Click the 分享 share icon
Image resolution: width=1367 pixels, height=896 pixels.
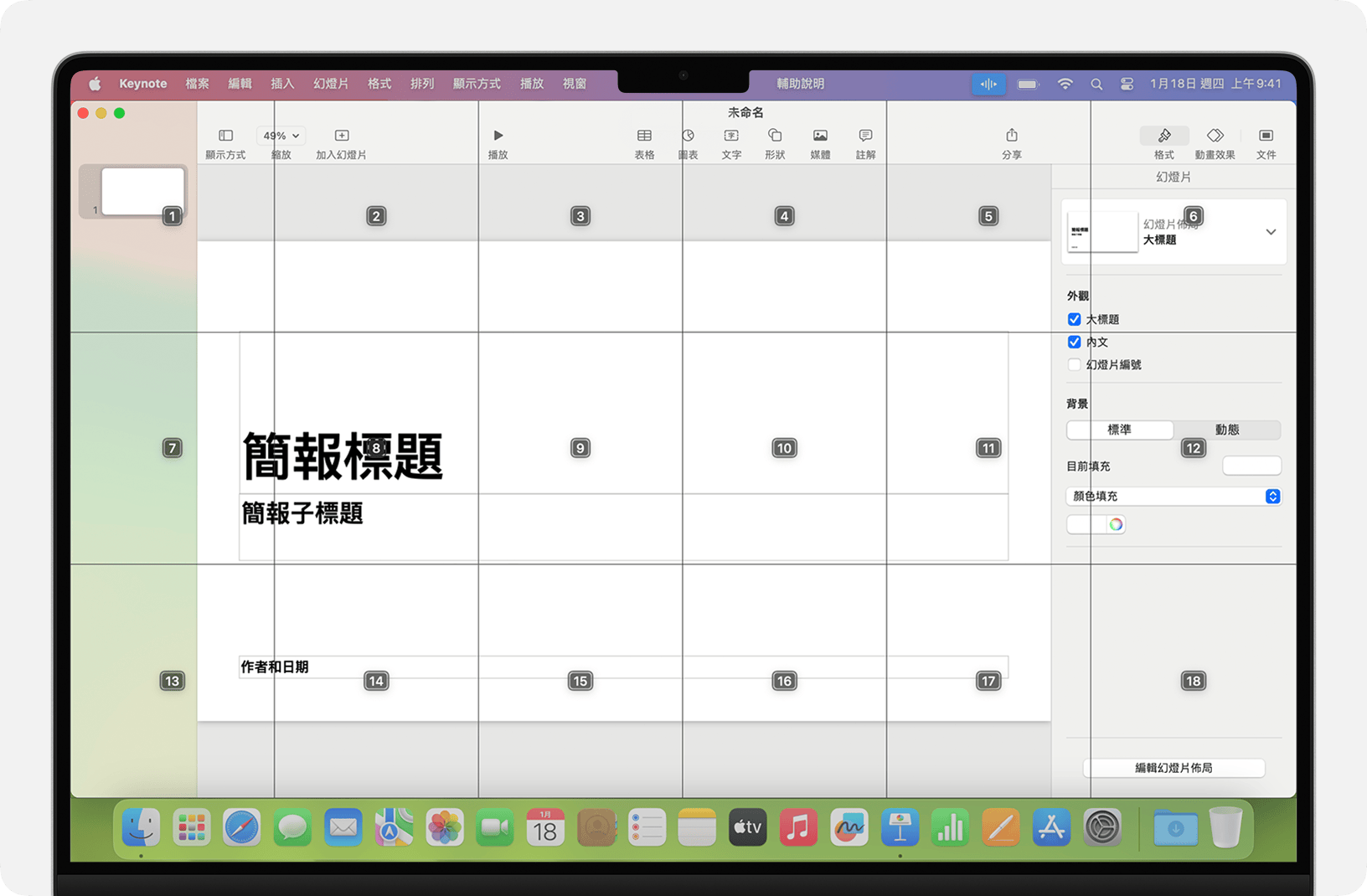pyautogui.click(x=1012, y=136)
